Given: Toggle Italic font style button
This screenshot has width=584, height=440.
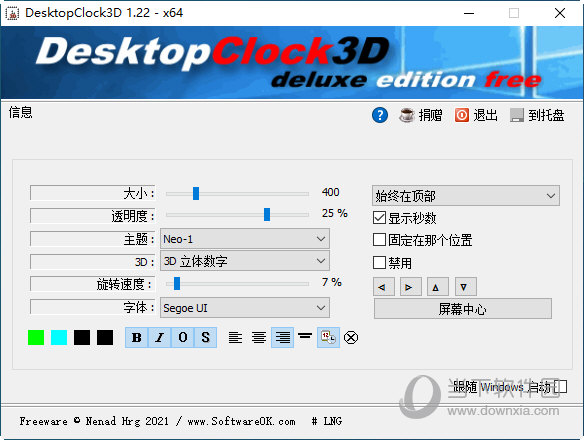Looking at the screenshot, I should (x=160, y=338).
